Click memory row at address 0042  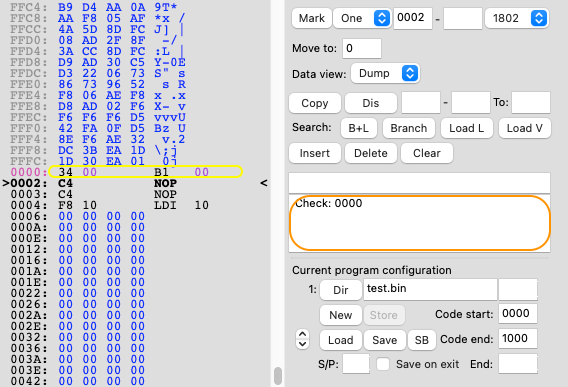[78, 381]
